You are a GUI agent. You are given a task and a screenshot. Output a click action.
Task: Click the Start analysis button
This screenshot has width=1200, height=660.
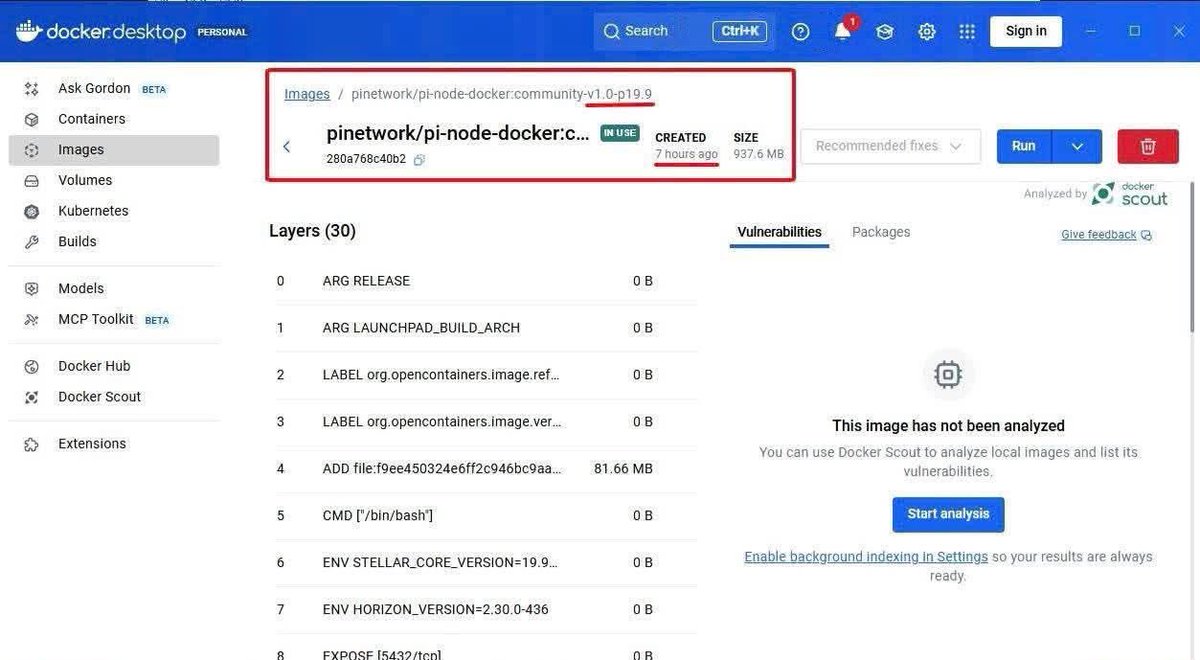[948, 514]
